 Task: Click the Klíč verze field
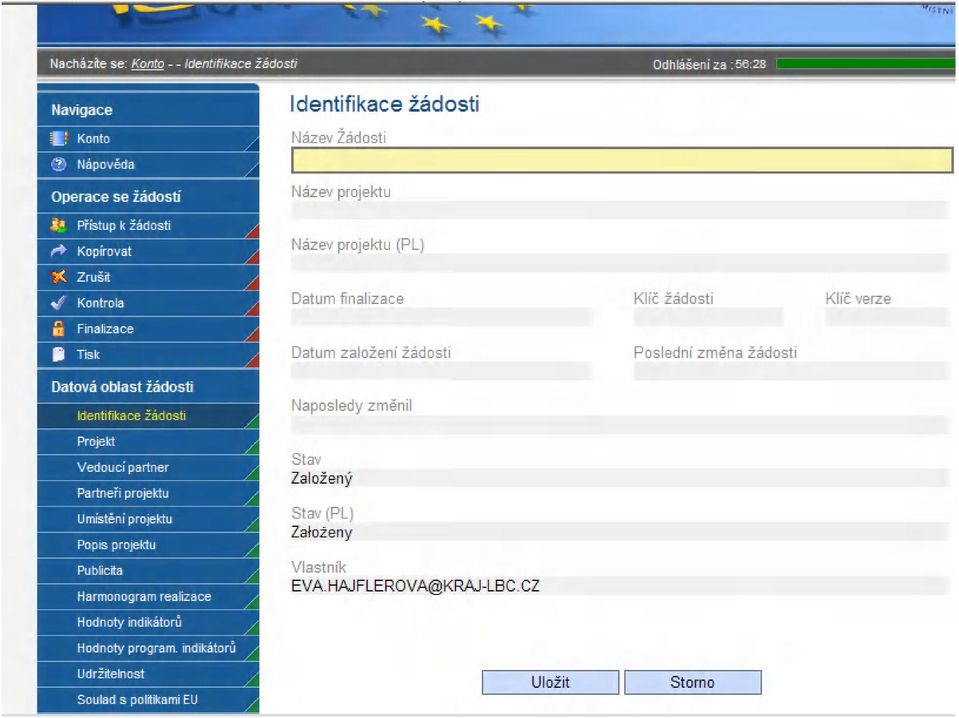tap(887, 317)
